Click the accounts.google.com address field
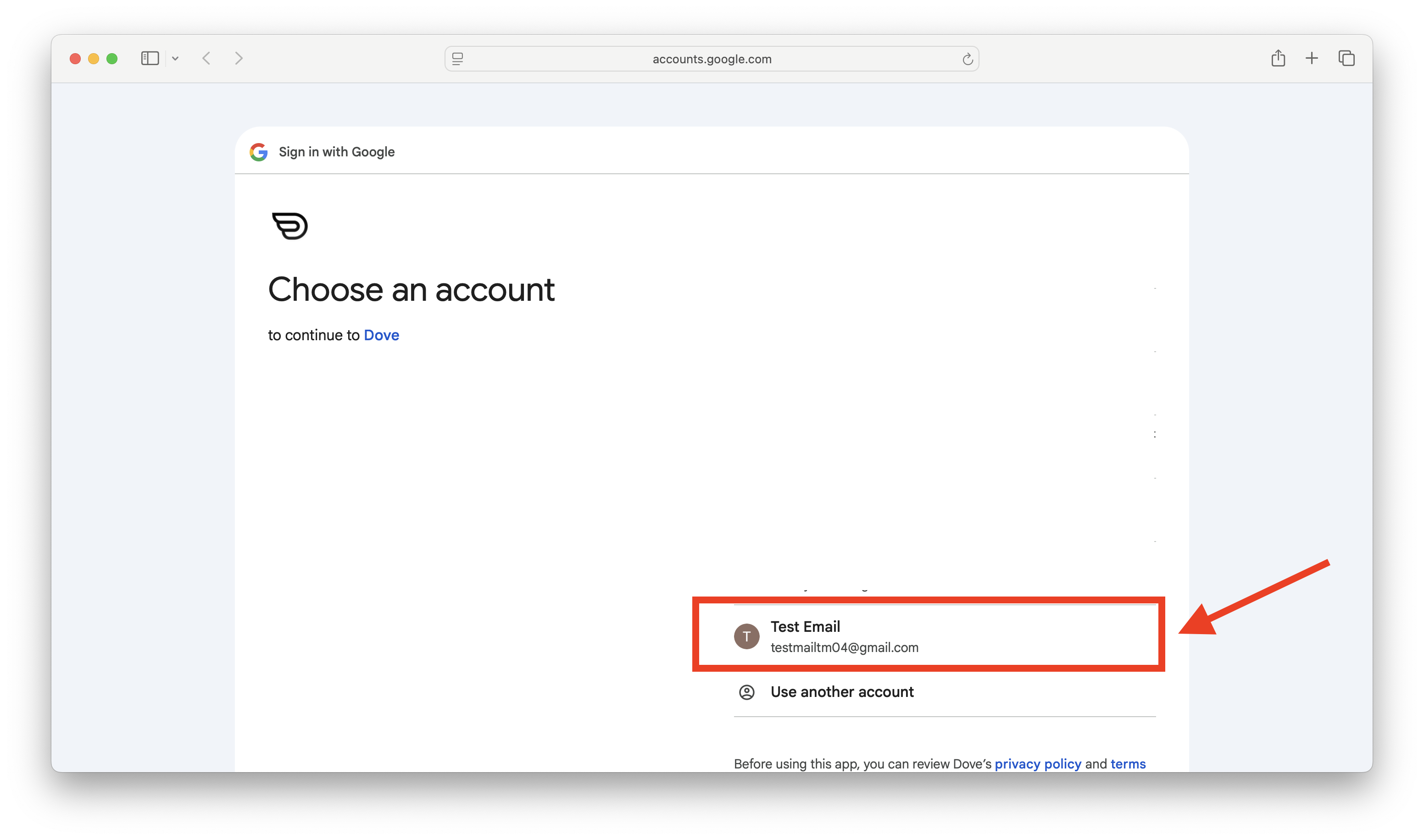 click(x=711, y=59)
